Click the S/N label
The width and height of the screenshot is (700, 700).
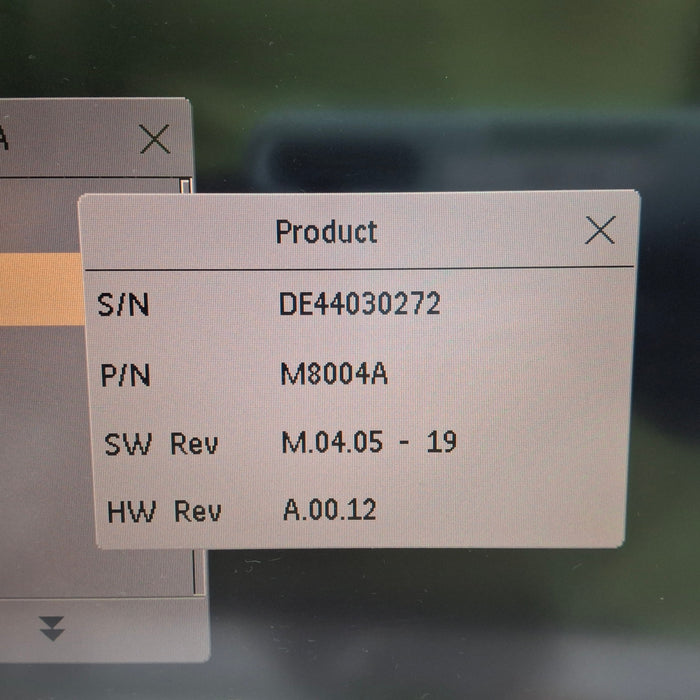click(x=123, y=305)
